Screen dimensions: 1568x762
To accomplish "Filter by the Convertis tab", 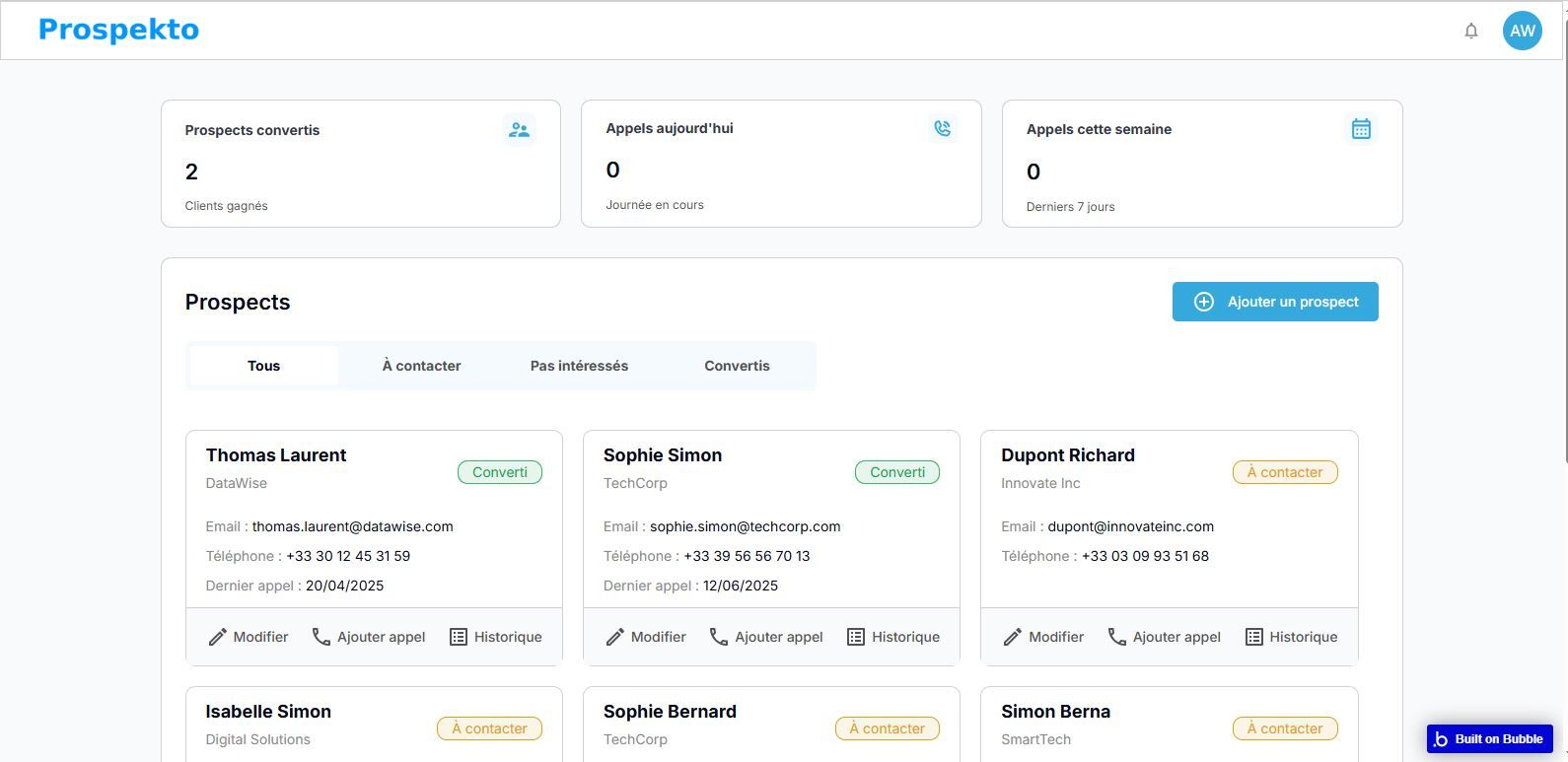I will (737, 366).
